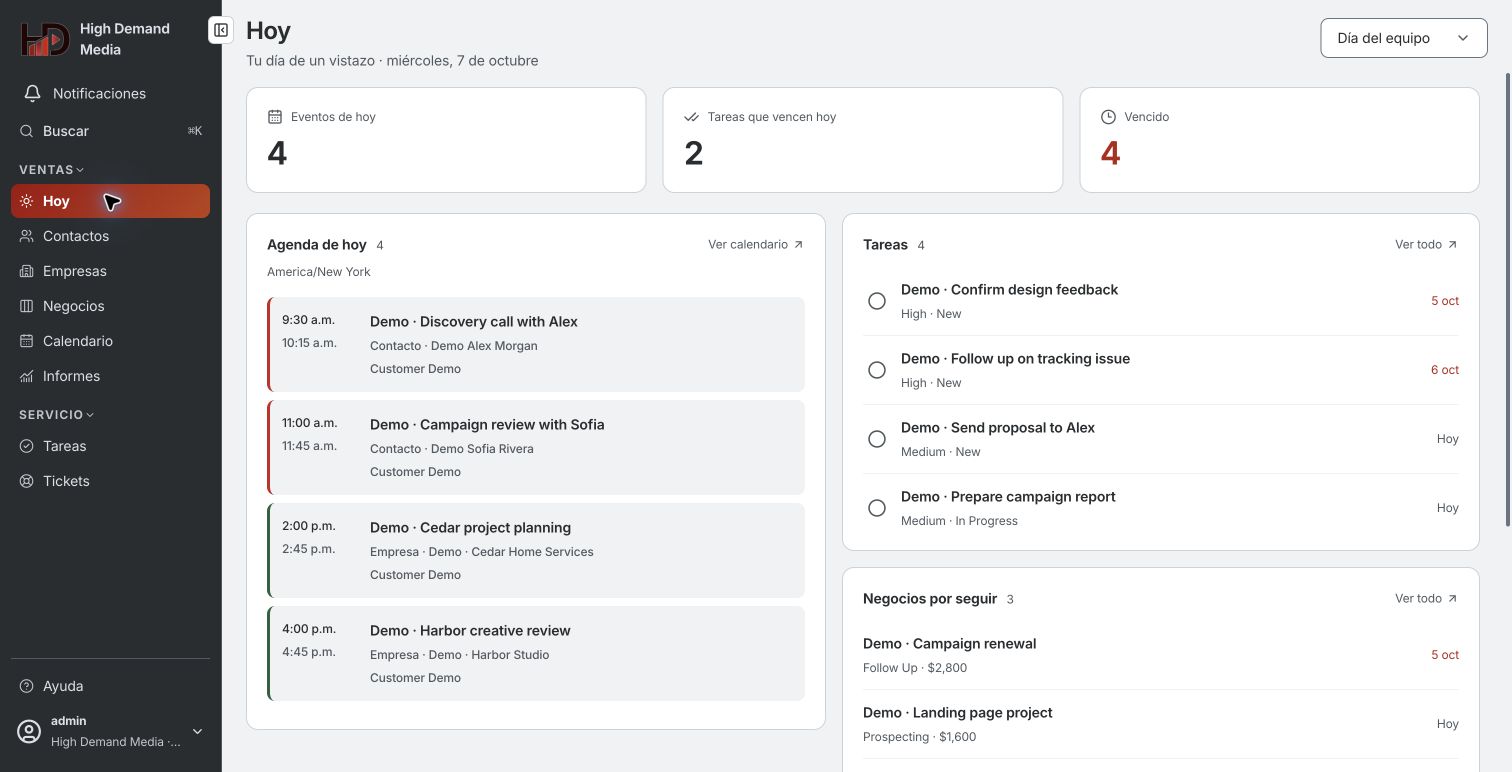Click the High Demand Media logo
1512x772 pixels.
click(x=45, y=39)
